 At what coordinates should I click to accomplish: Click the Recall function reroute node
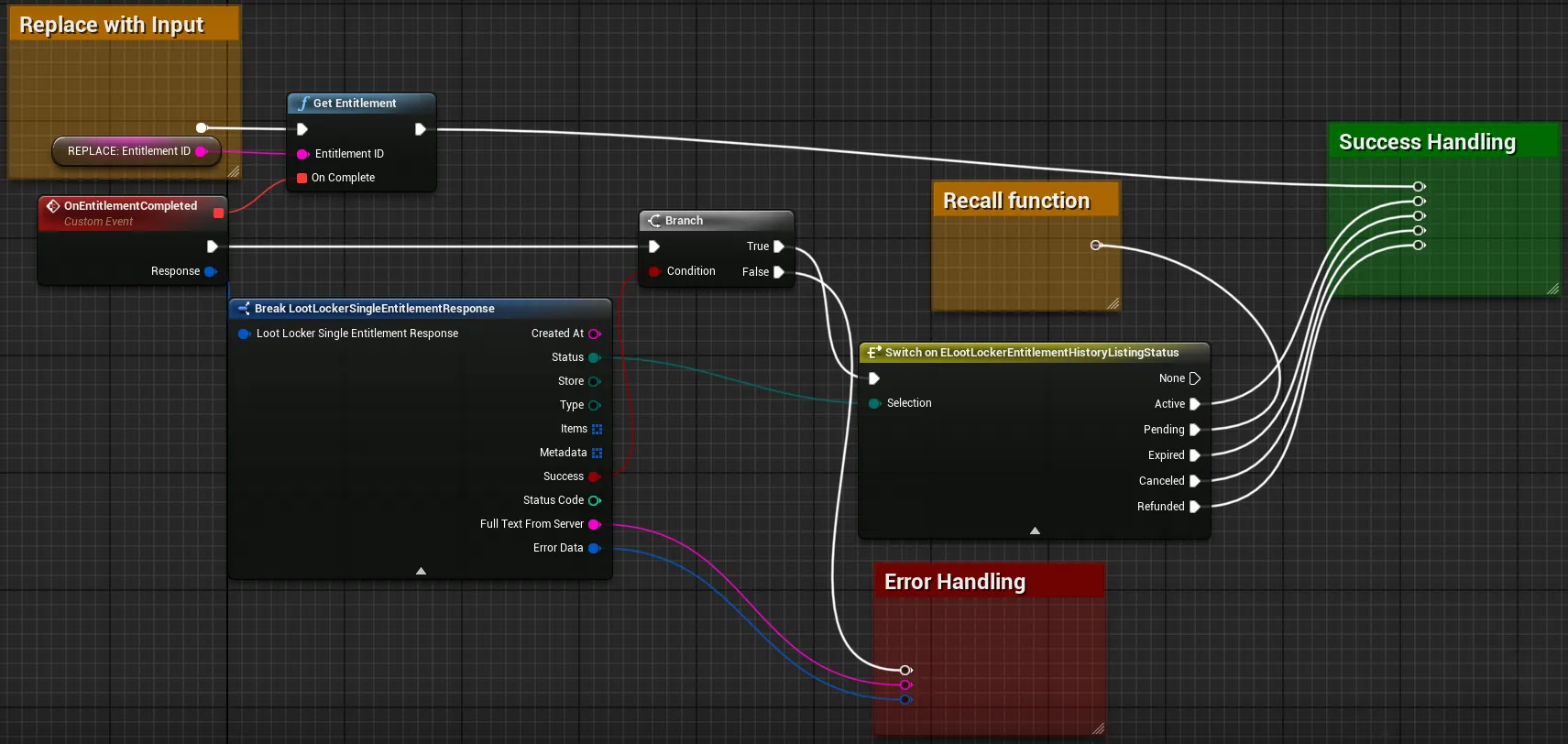click(1095, 246)
